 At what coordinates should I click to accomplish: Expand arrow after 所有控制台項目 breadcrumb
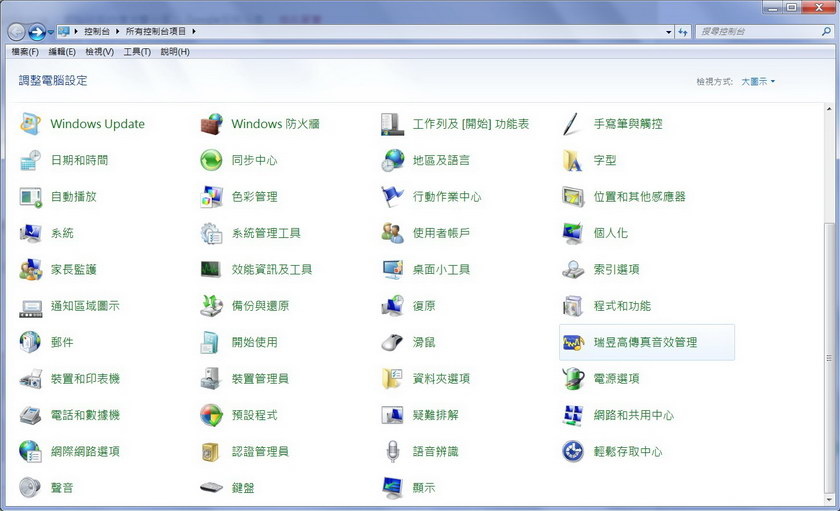pyautogui.click(x=193, y=32)
